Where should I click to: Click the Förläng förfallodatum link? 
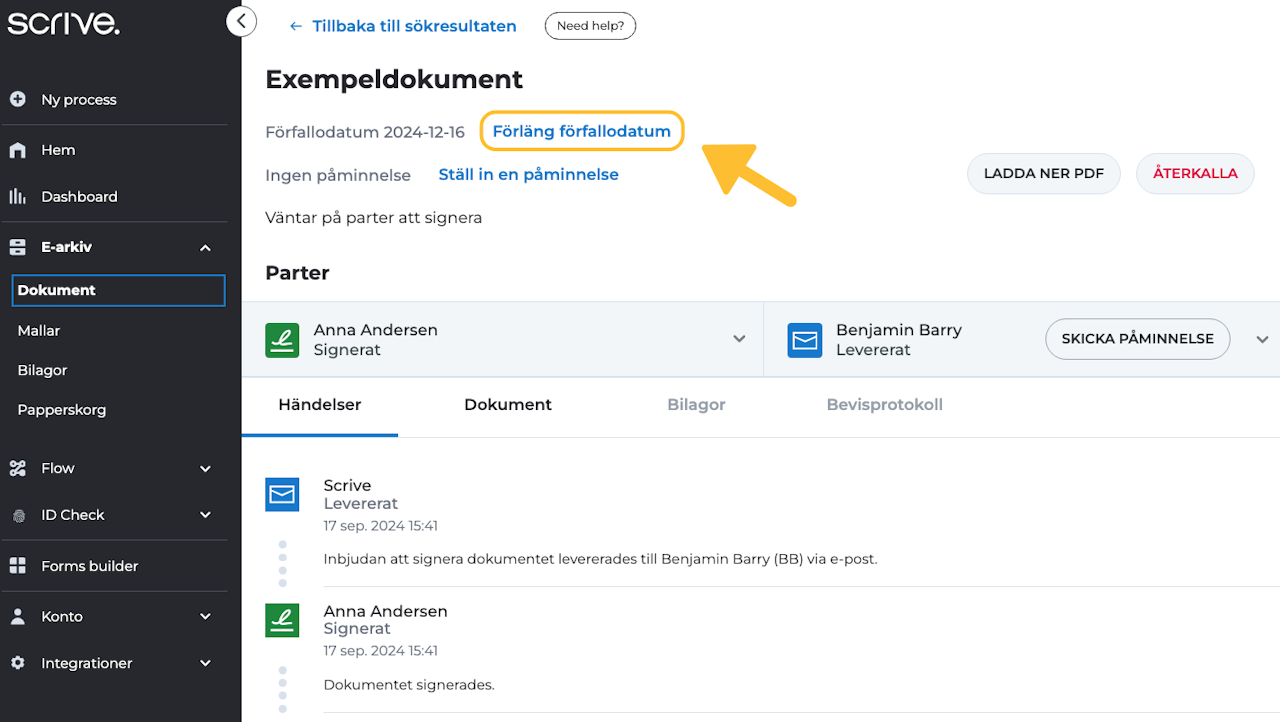581,132
